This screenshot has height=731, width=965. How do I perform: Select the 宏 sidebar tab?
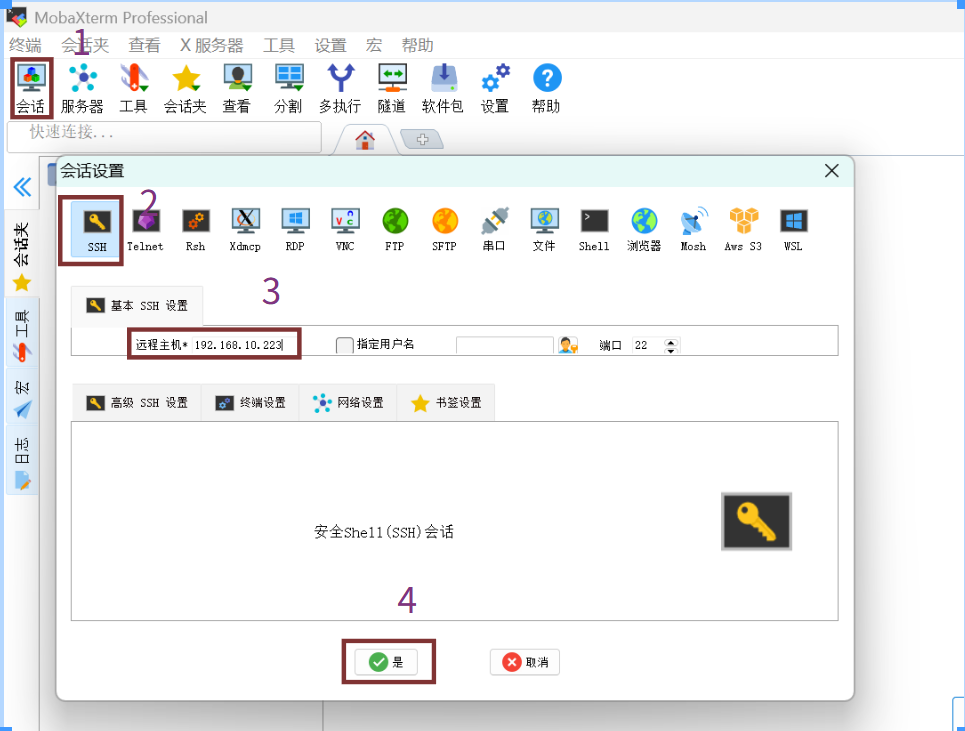tap(22, 397)
